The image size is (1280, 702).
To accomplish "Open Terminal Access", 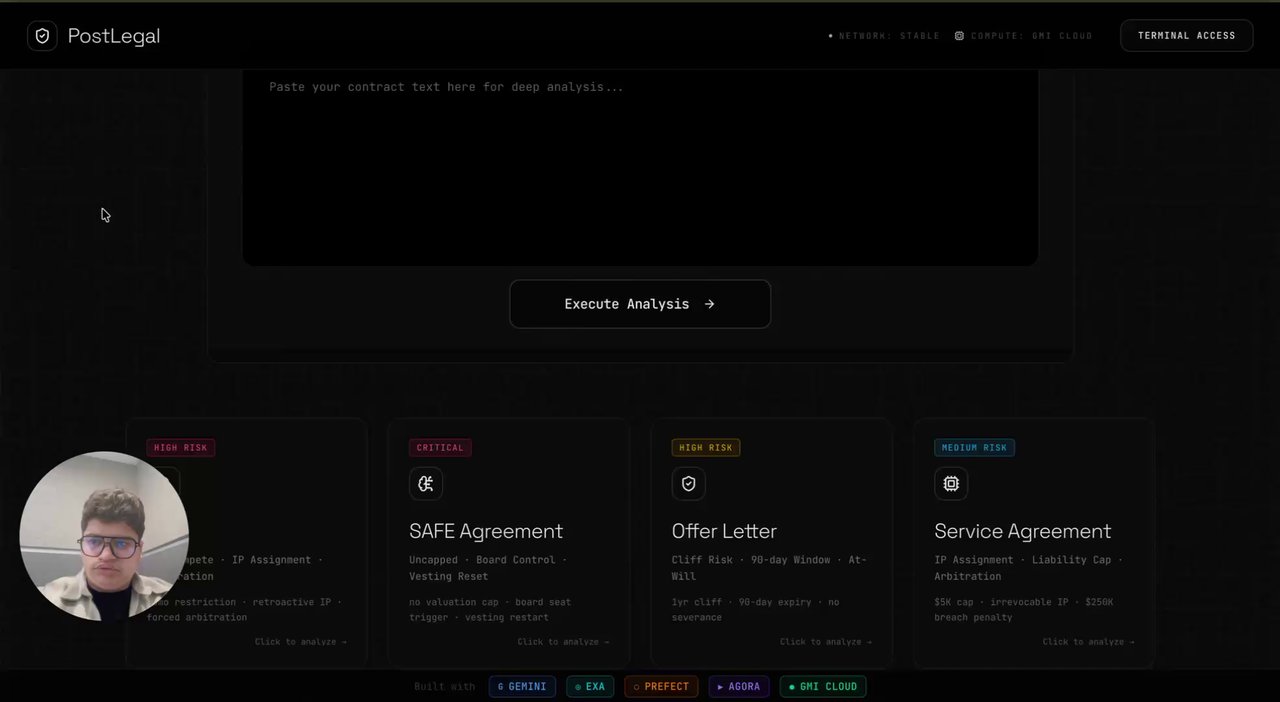I will click(1186, 36).
